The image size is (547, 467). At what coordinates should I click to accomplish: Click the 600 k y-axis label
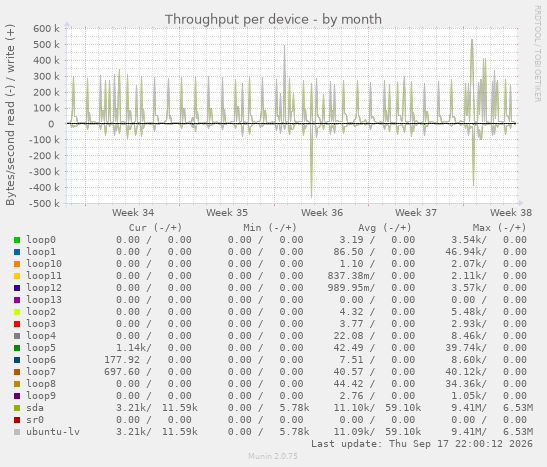pos(46,29)
